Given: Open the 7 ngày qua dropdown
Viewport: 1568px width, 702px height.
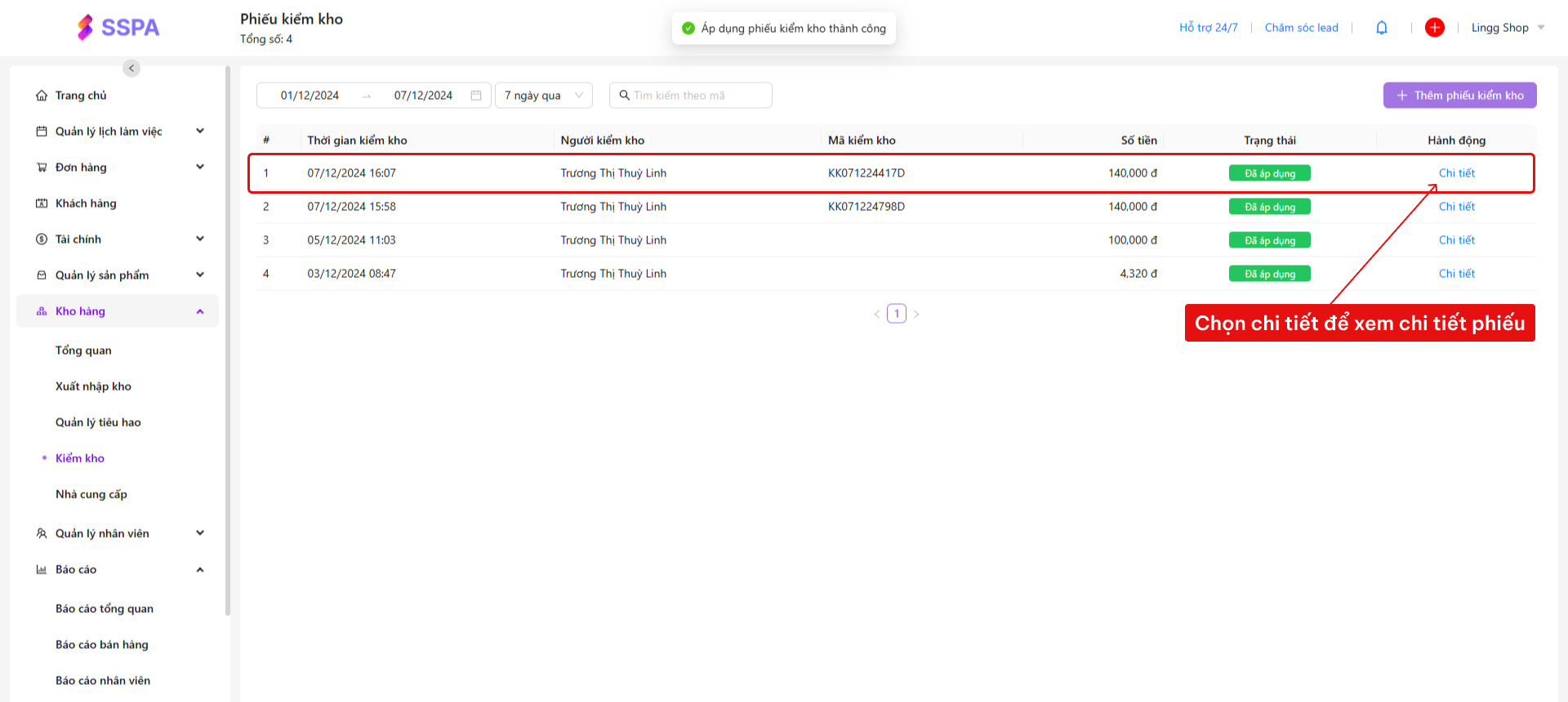Looking at the screenshot, I should [x=544, y=96].
